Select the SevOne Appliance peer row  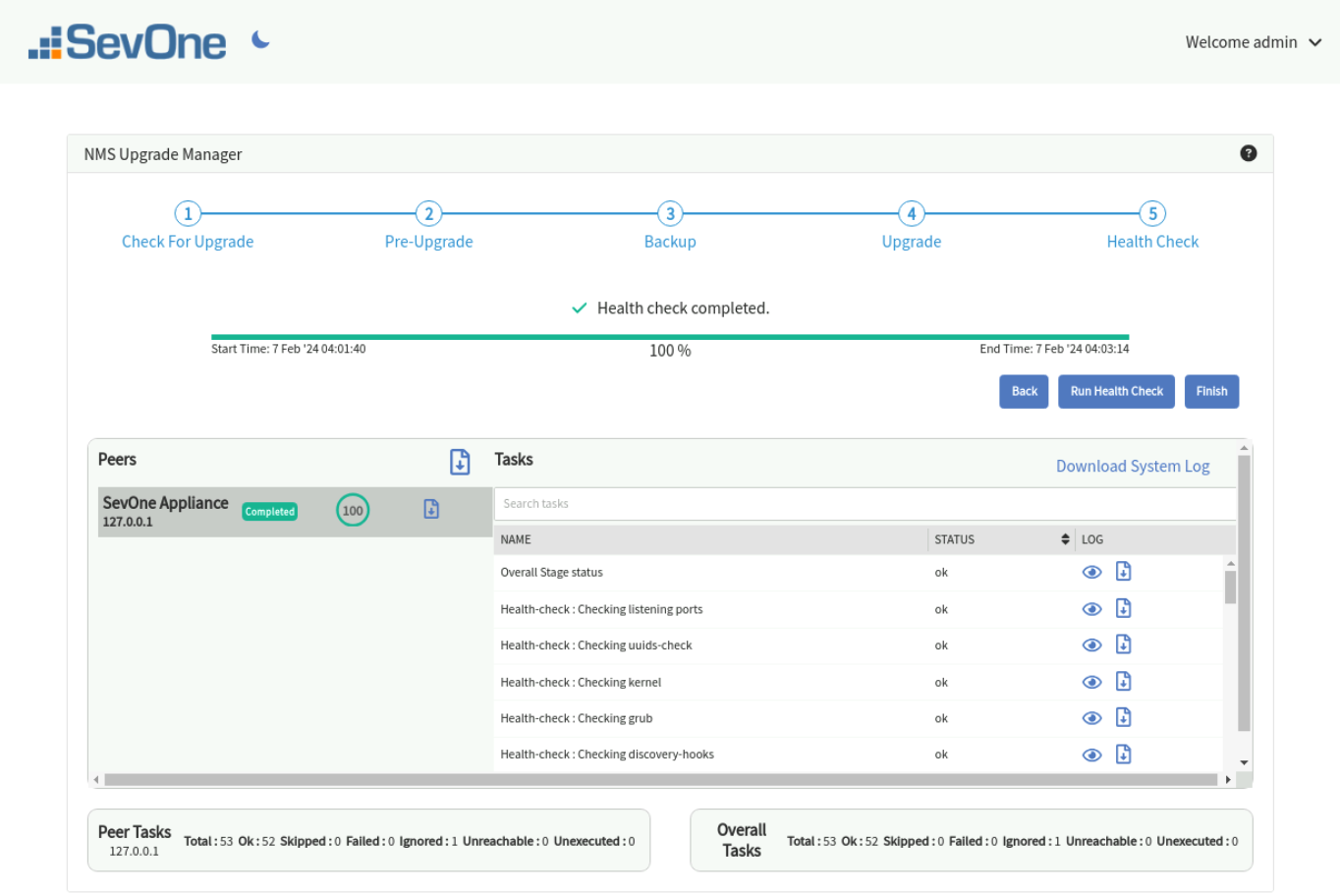(x=295, y=512)
